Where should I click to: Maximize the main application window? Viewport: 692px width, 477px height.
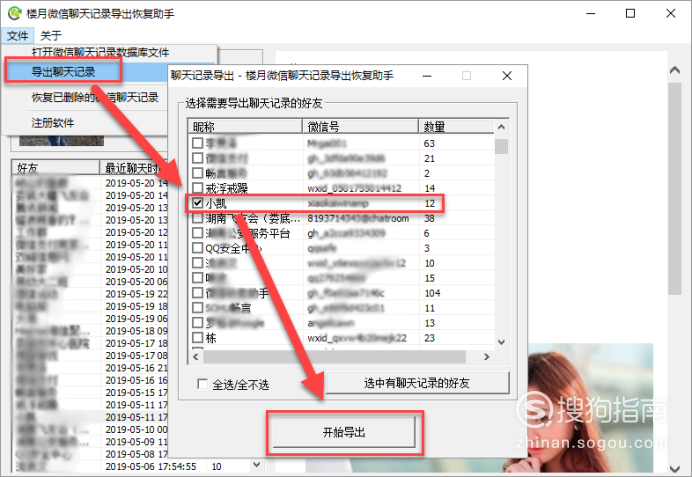point(630,14)
